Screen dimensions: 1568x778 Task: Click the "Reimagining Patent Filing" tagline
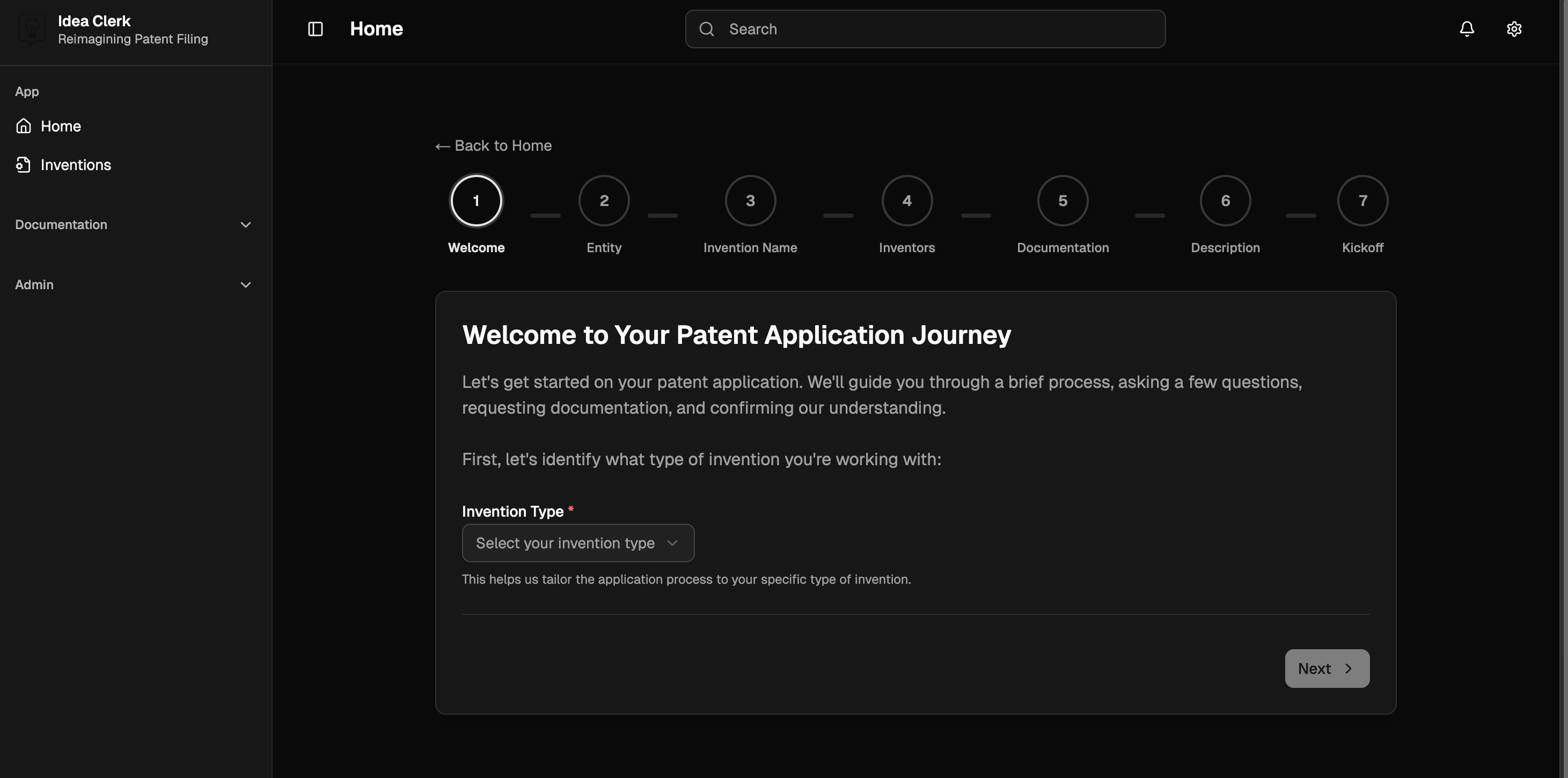click(x=133, y=39)
